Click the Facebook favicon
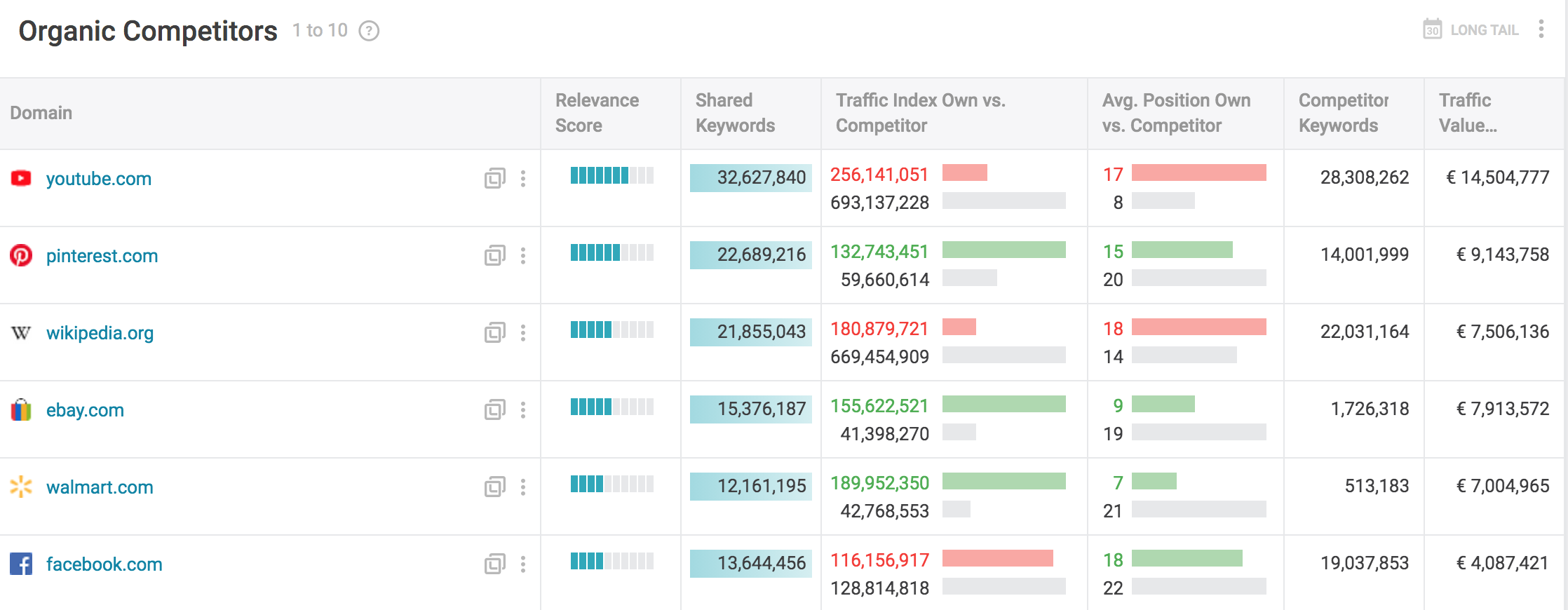This screenshot has width=1568, height=610. [21, 564]
